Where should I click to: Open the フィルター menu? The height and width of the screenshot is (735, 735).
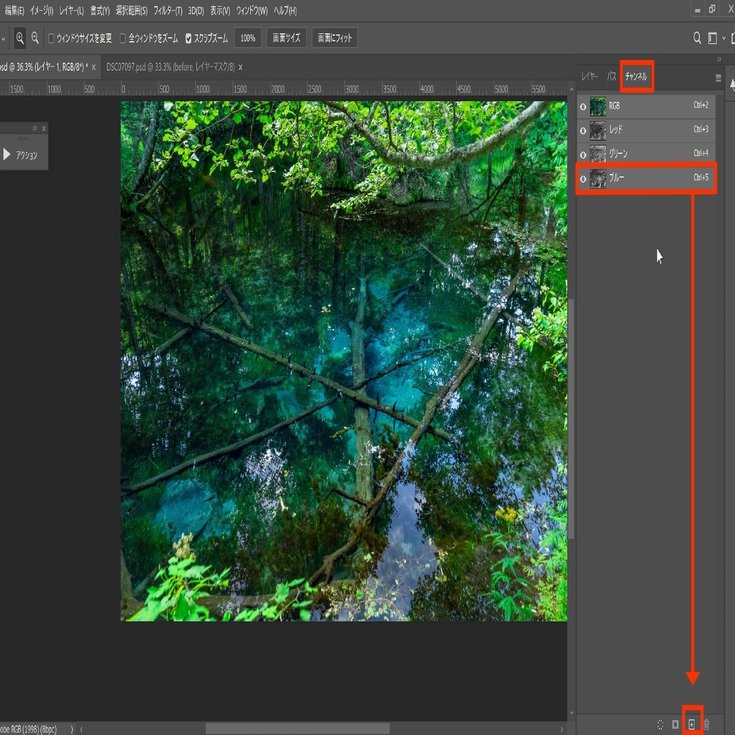coord(168,10)
